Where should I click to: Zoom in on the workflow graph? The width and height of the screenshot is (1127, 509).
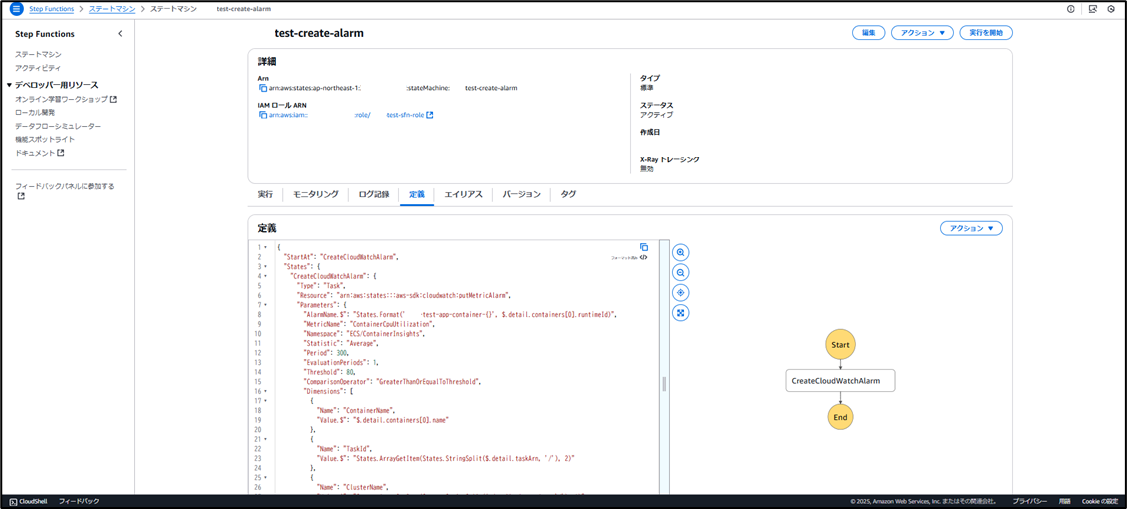coord(681,252)
